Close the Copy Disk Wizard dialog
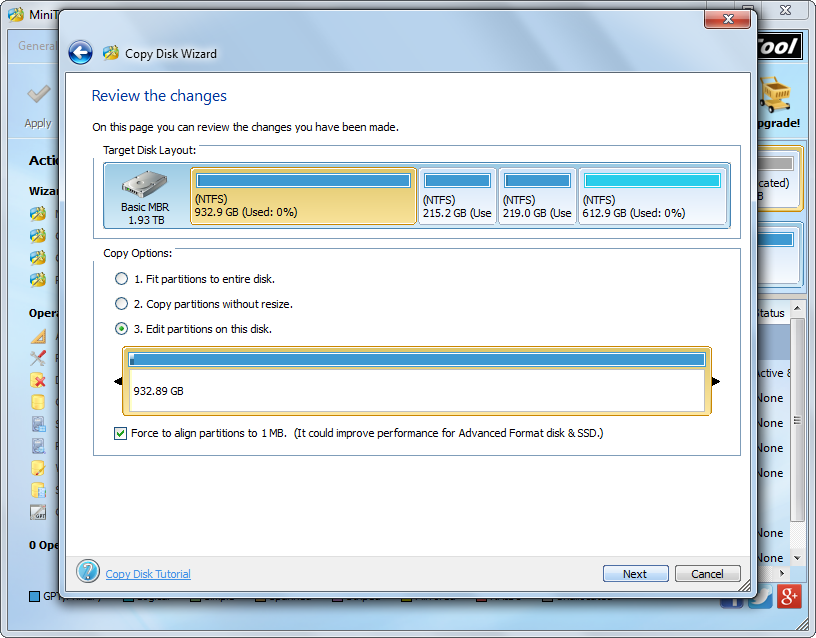Viewport: 816px width, 638px height. [728, 19]
